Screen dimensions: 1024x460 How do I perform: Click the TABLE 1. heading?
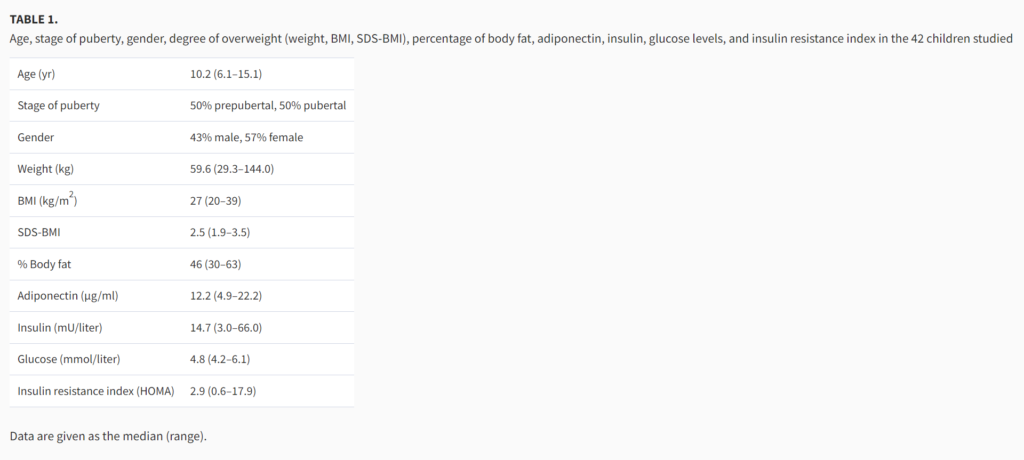34,19
